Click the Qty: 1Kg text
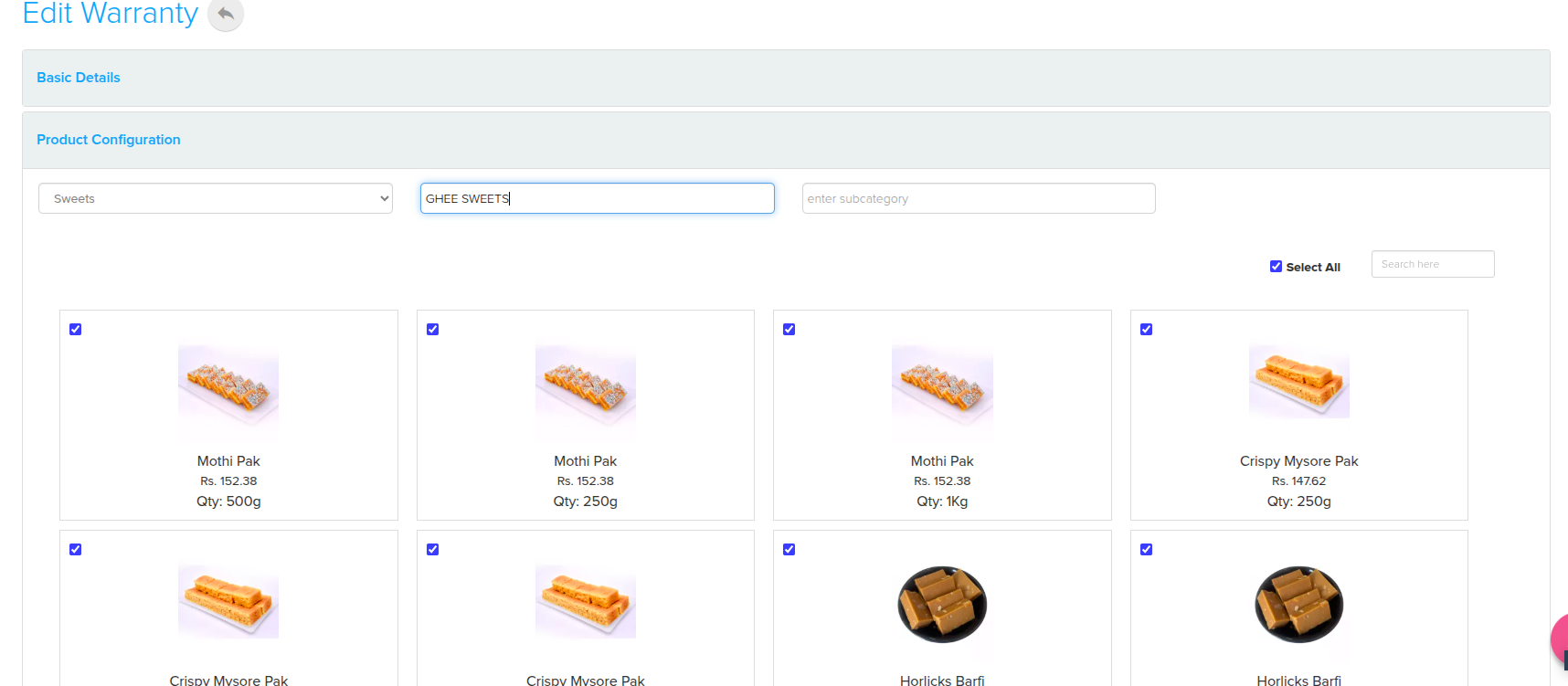The height and width of the screenshot is (686, 1568). point(942,501)
